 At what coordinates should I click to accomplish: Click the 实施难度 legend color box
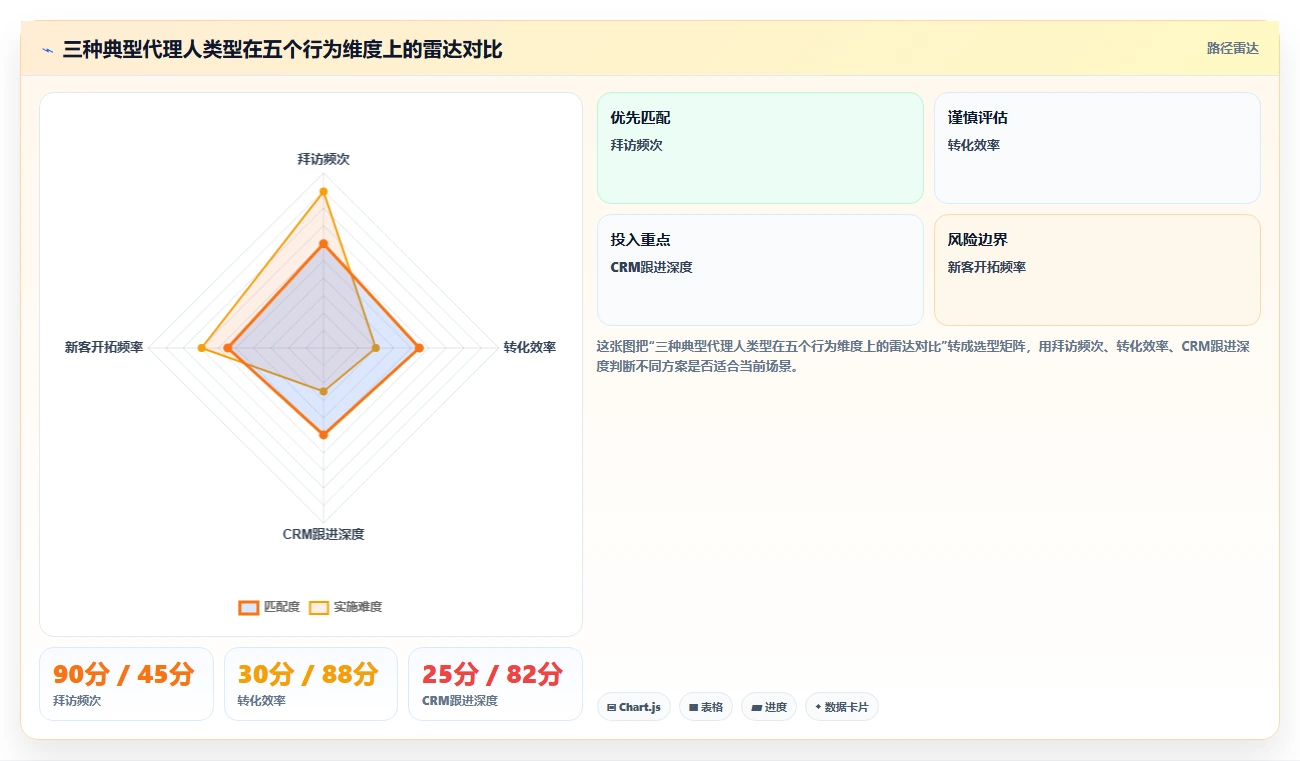[x=319, y=607]
